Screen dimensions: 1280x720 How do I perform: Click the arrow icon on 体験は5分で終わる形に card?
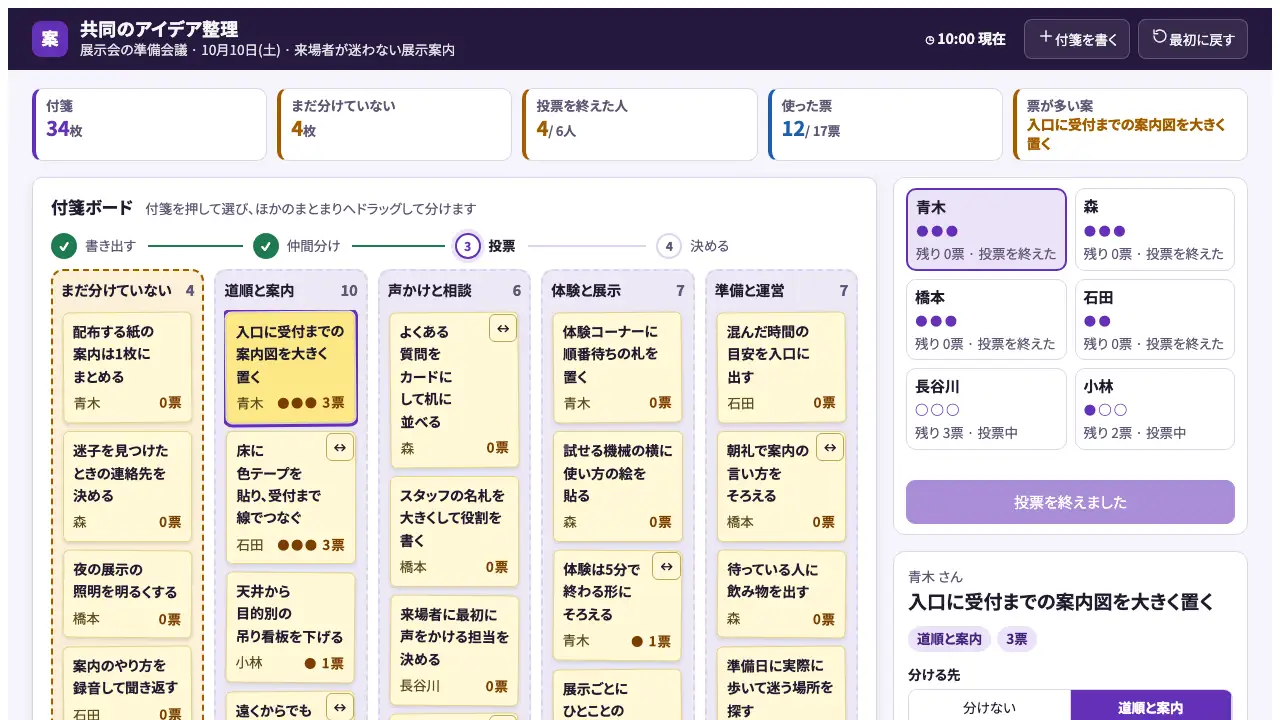(x=666, y=566)
